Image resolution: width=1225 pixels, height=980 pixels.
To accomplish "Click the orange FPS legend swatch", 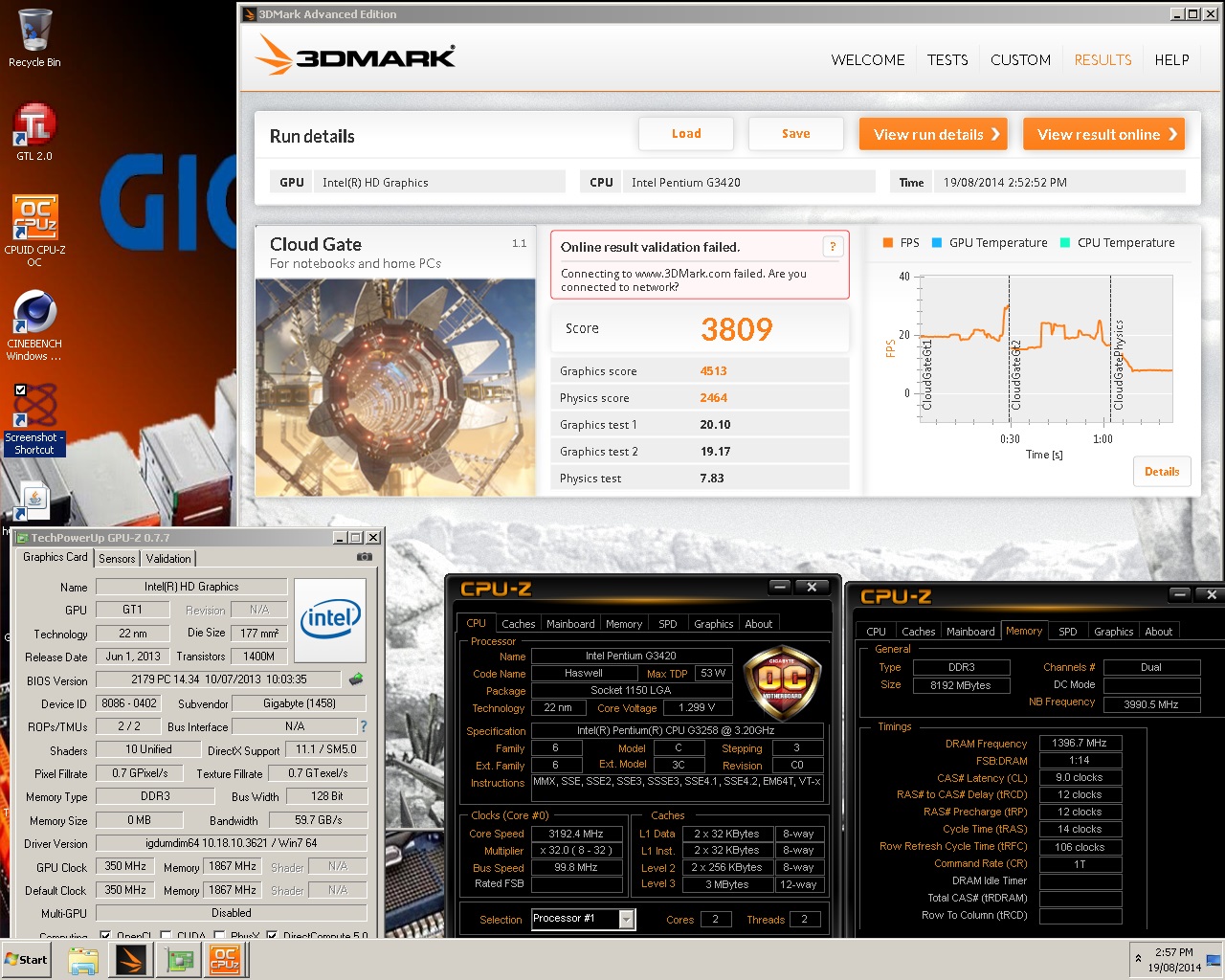I will [x=887, y=243].
